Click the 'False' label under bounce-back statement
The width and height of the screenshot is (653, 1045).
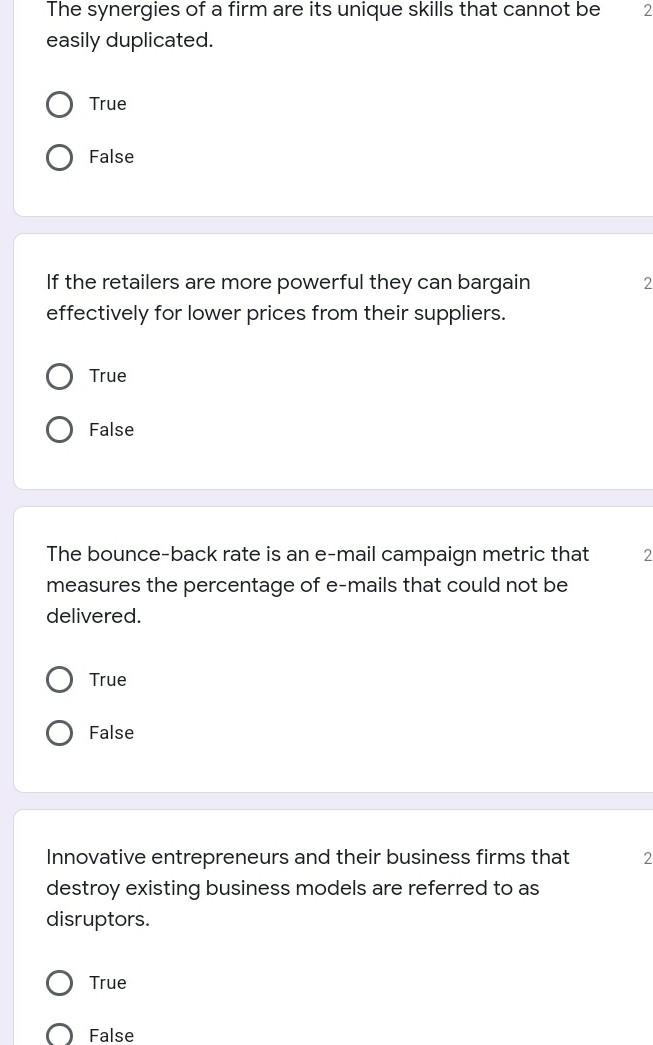[x=111, y=733]
